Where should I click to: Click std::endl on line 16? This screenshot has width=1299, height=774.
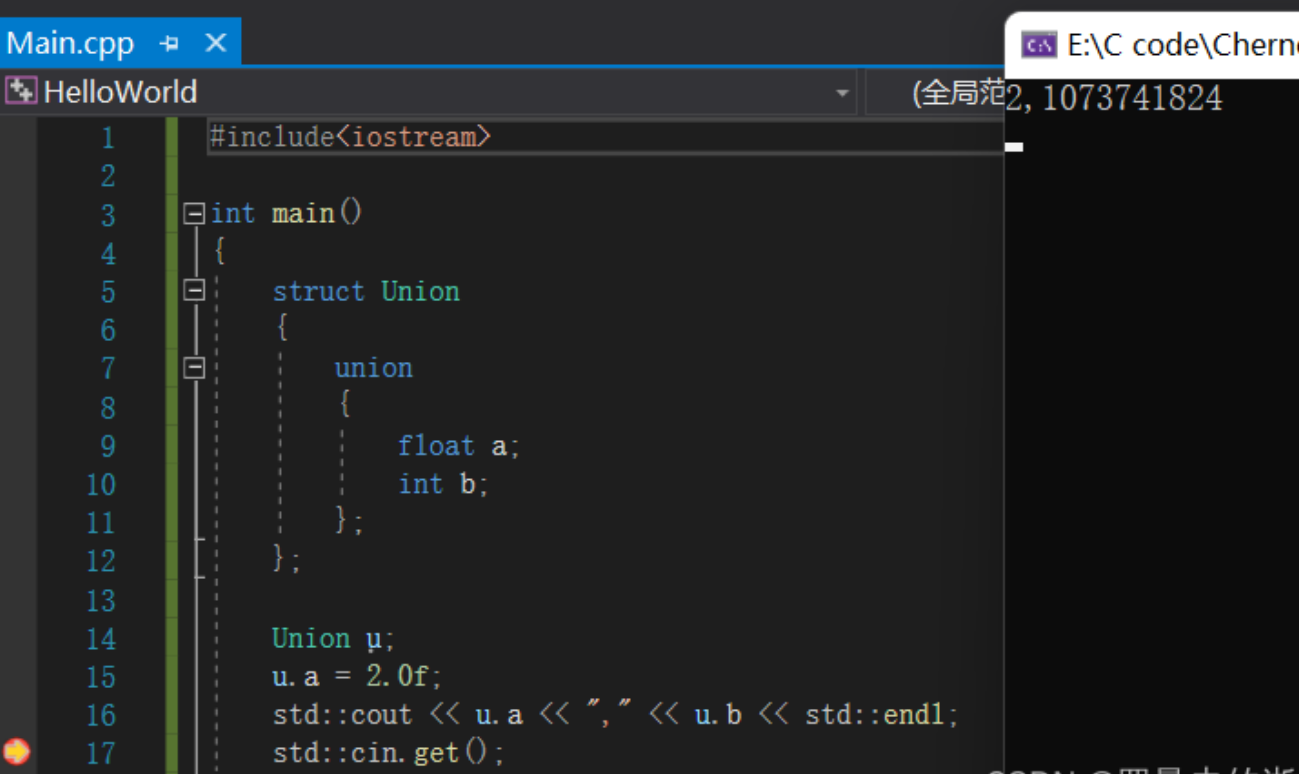877,715
